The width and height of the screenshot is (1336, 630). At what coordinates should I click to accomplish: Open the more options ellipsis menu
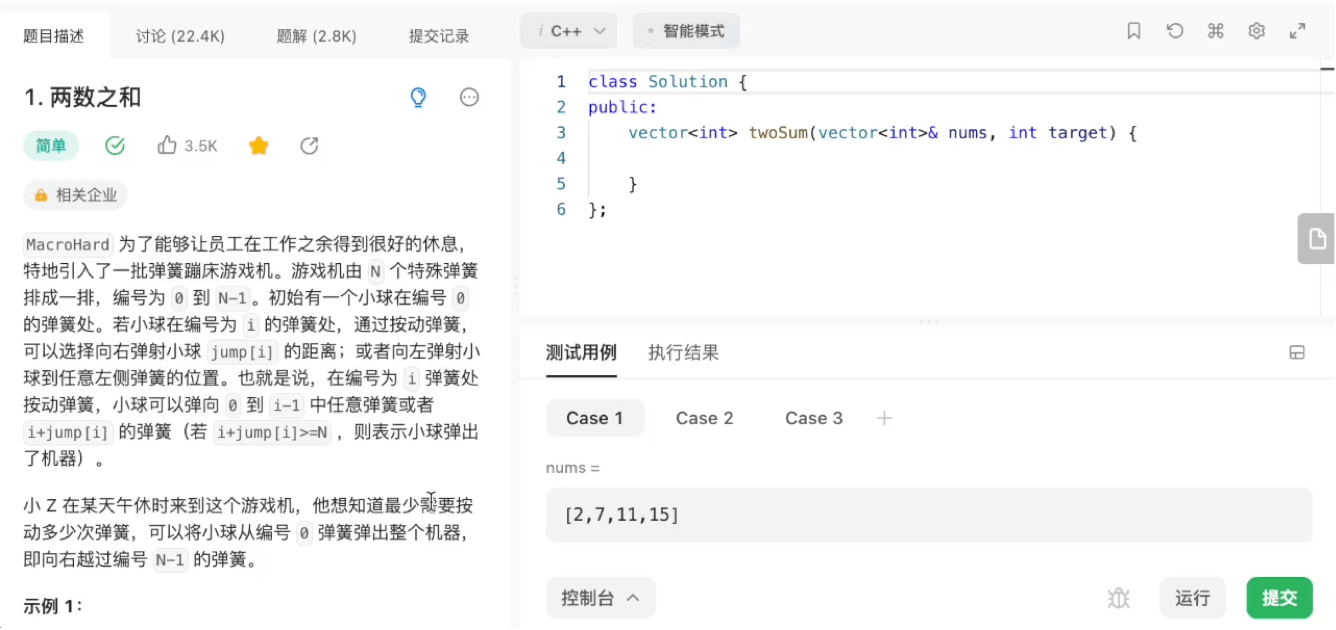click(x=468, y=97)
